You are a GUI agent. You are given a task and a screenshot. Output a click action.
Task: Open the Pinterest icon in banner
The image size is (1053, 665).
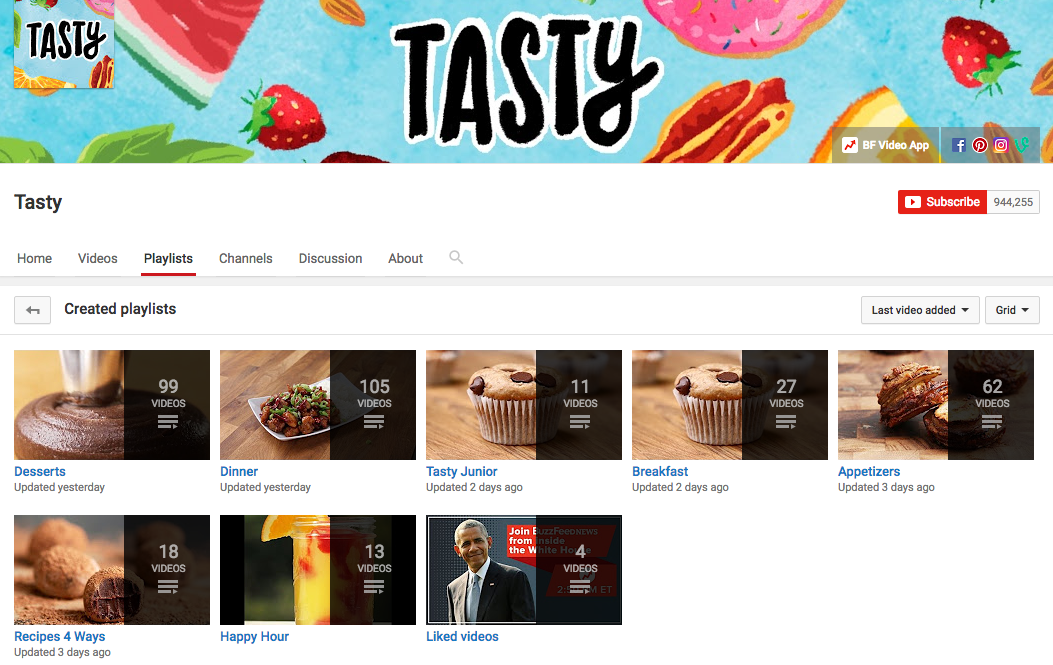980,145
